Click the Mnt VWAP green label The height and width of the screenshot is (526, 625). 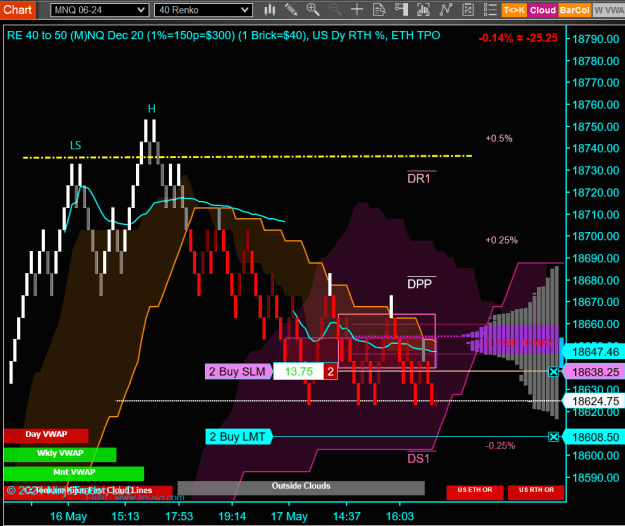click(x=74, y=473)
